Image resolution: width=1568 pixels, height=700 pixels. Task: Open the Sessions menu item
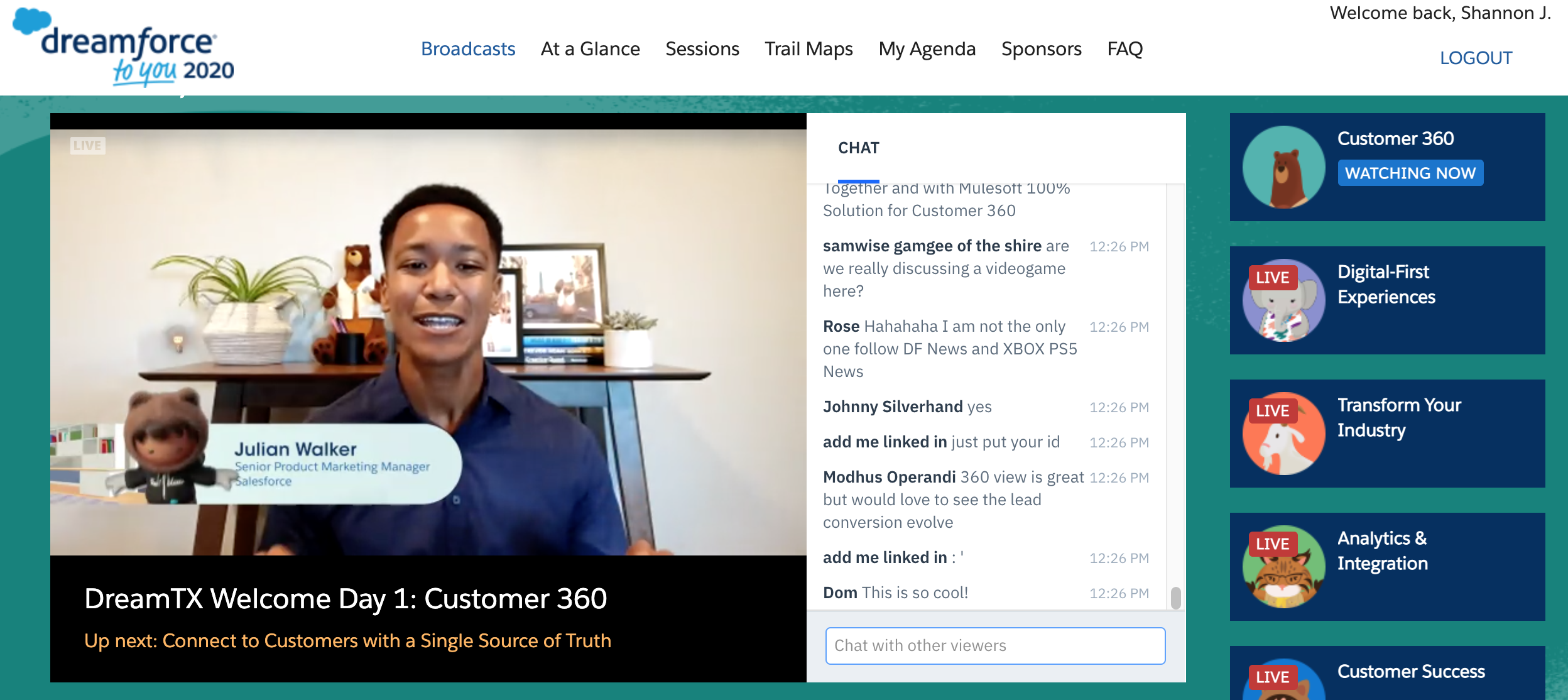[x=702, y=49]
